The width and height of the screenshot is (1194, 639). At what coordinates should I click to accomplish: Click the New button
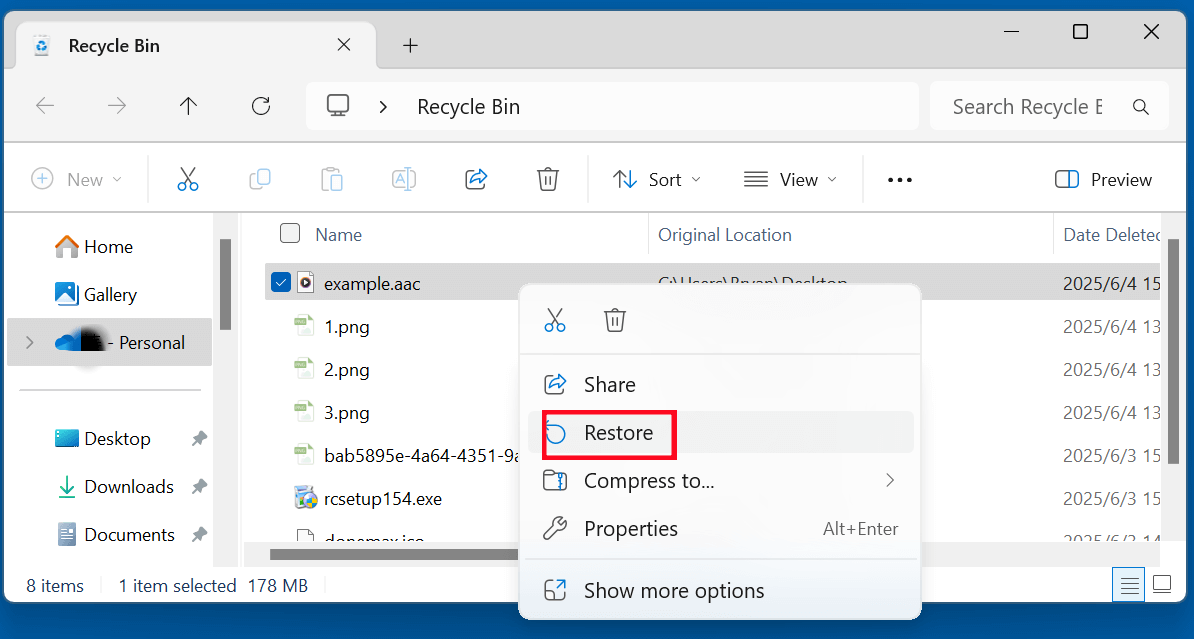coord(77,179)
